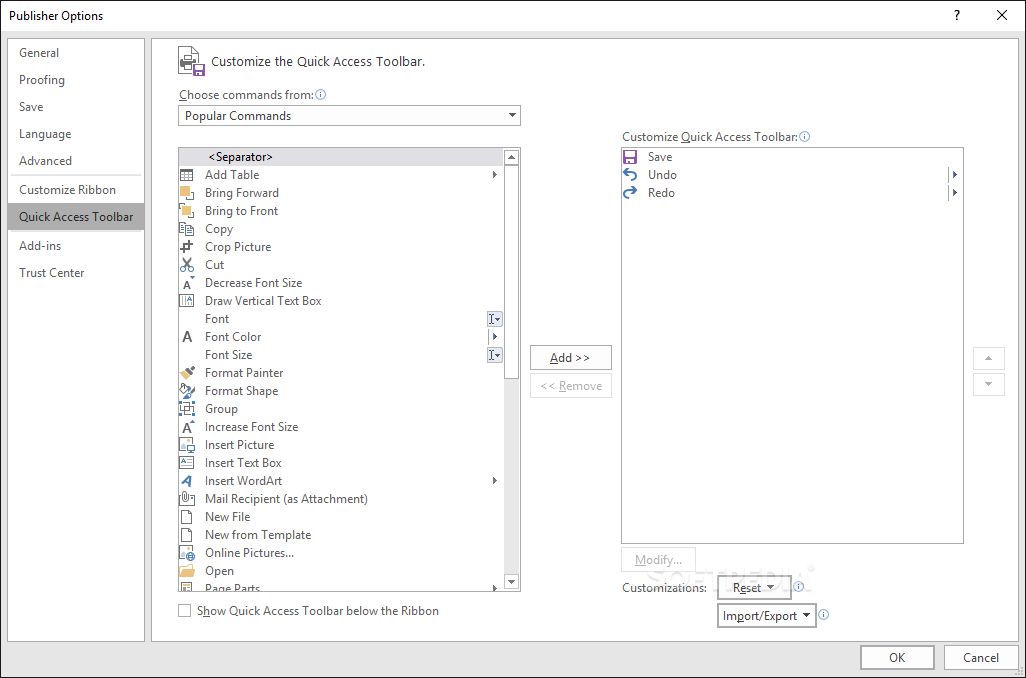Viewport: 1026px width, 678px height.
Task: Switch to the Proofing category
Action: click(76, 80)
